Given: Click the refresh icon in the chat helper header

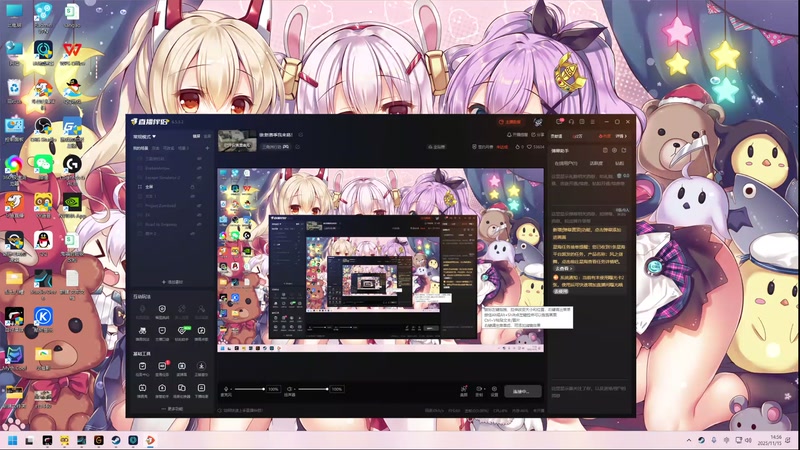Looking at the screenshot, I should pyautogui.click(x=624, y=150).
